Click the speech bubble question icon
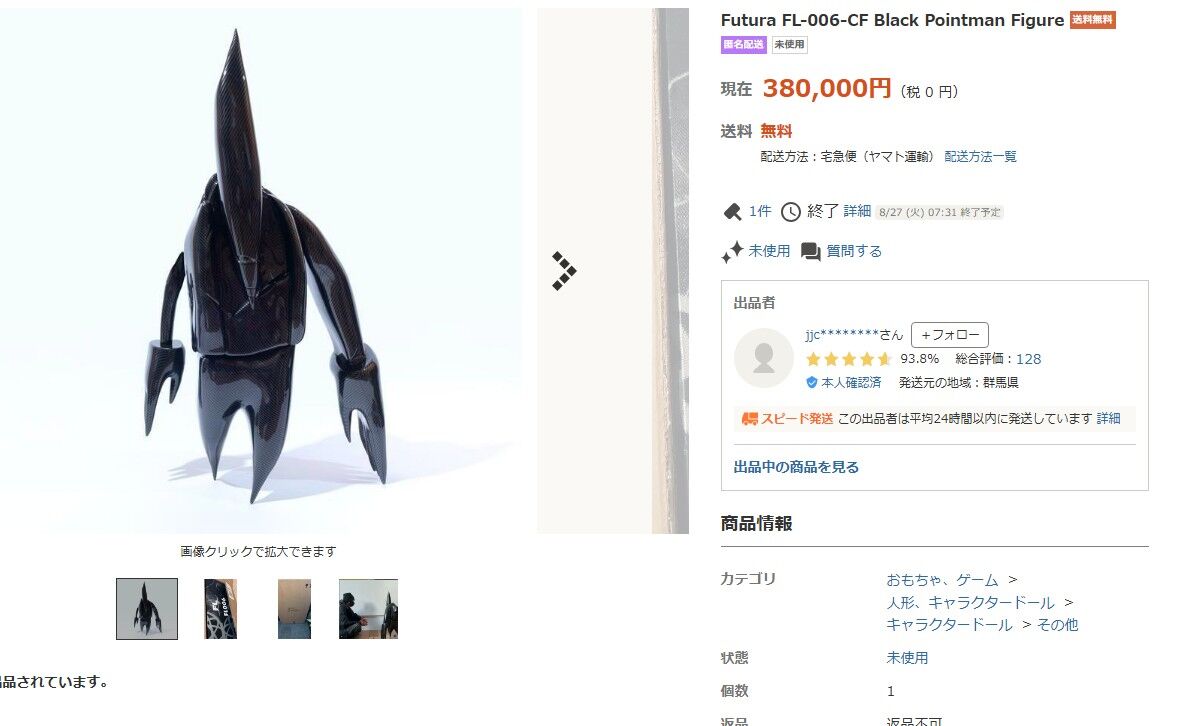Viewport: 1178px width, 726px height. click(x=811, y=252)
